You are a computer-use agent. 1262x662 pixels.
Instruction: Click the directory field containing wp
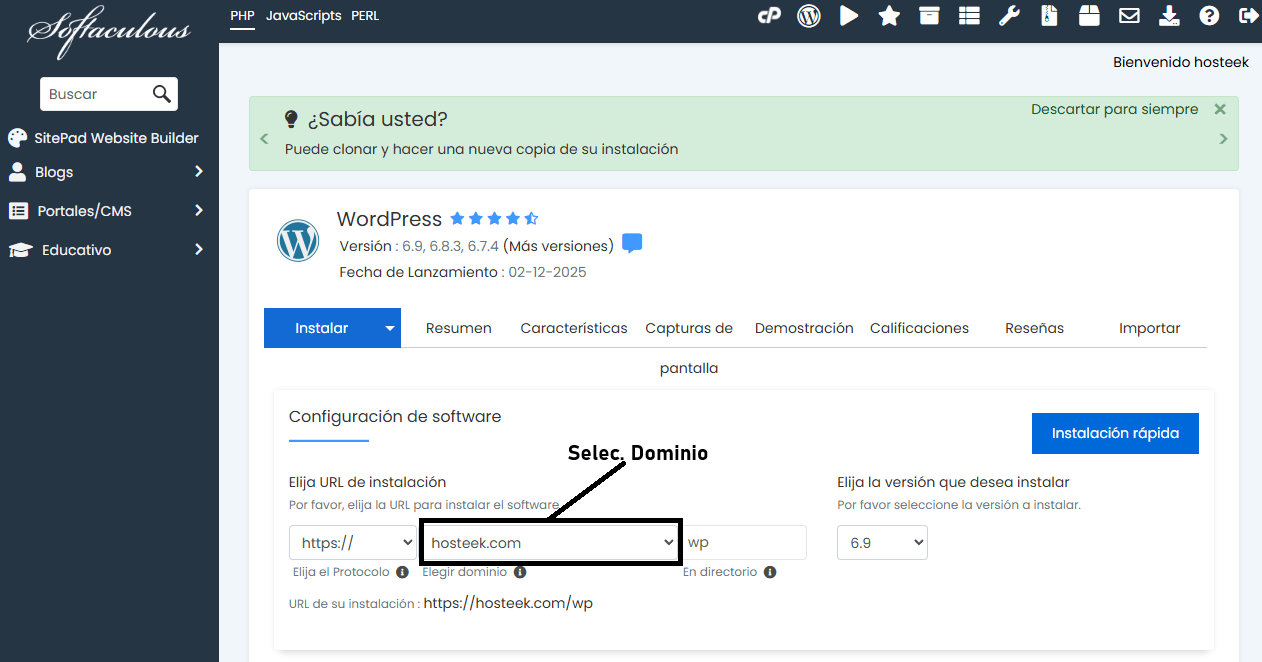point(744,543)
